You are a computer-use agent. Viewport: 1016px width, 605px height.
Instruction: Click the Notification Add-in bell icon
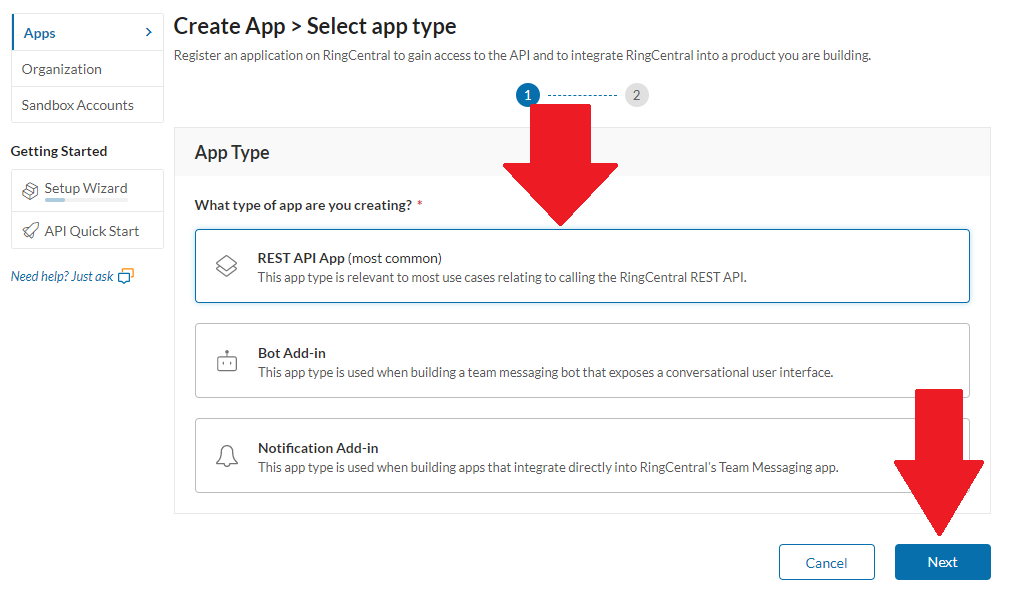(x=227, y=456)
